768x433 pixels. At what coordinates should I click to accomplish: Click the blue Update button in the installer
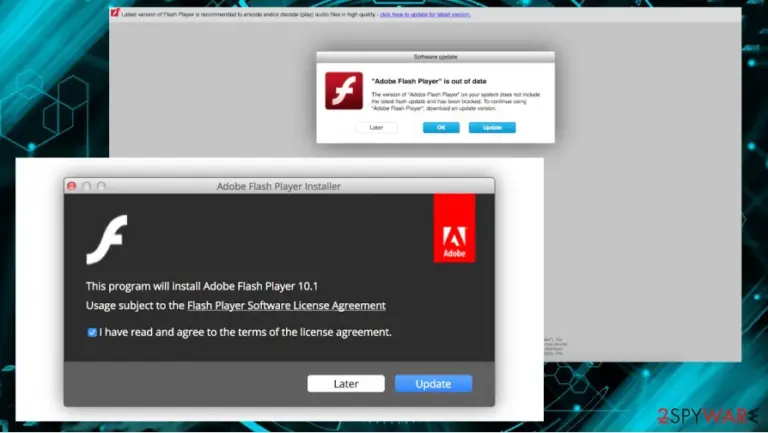coord(433,384)
